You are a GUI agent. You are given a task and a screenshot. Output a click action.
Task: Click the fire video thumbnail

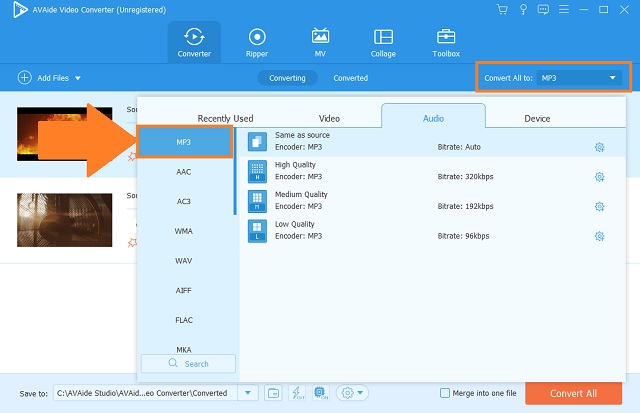coord(64,134)
